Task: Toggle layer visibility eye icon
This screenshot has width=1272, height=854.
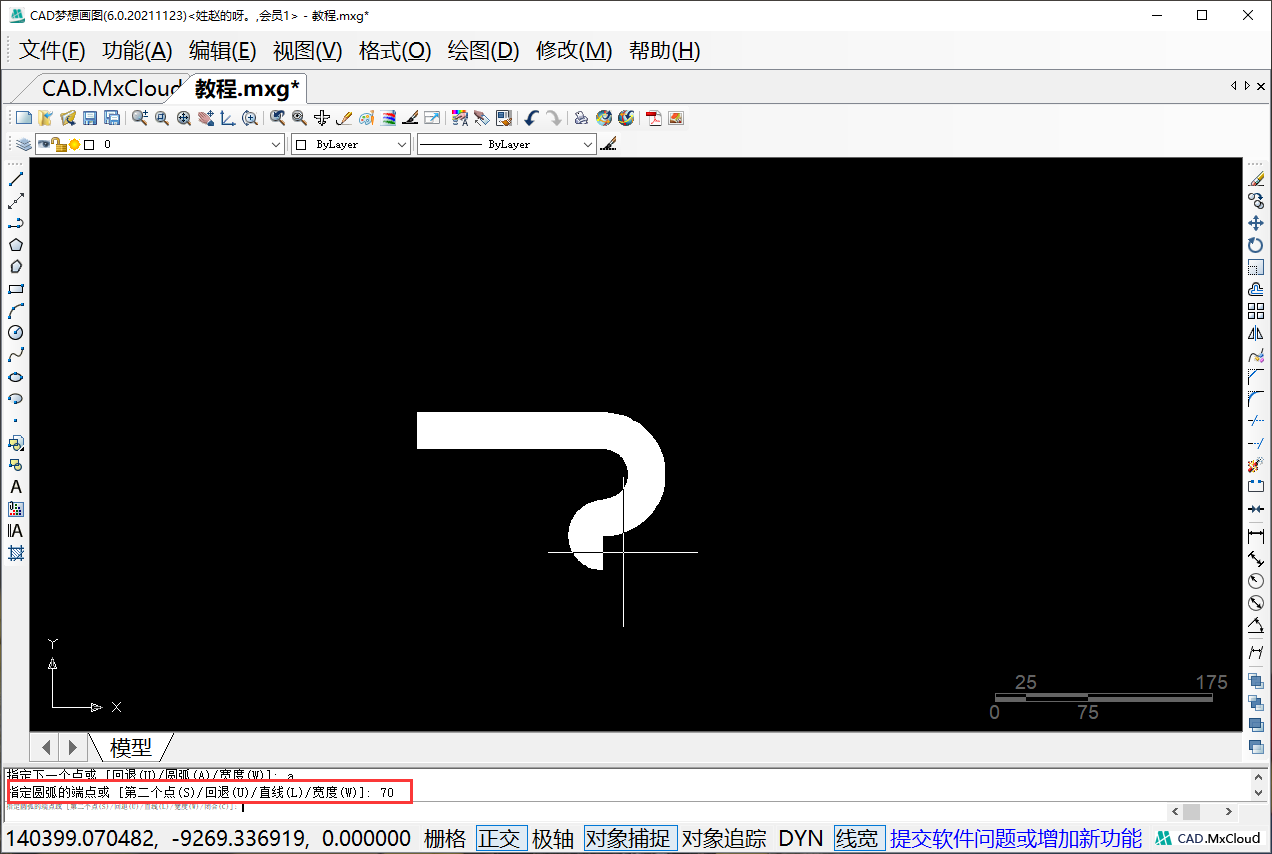Action: click(x=44, y=144)
